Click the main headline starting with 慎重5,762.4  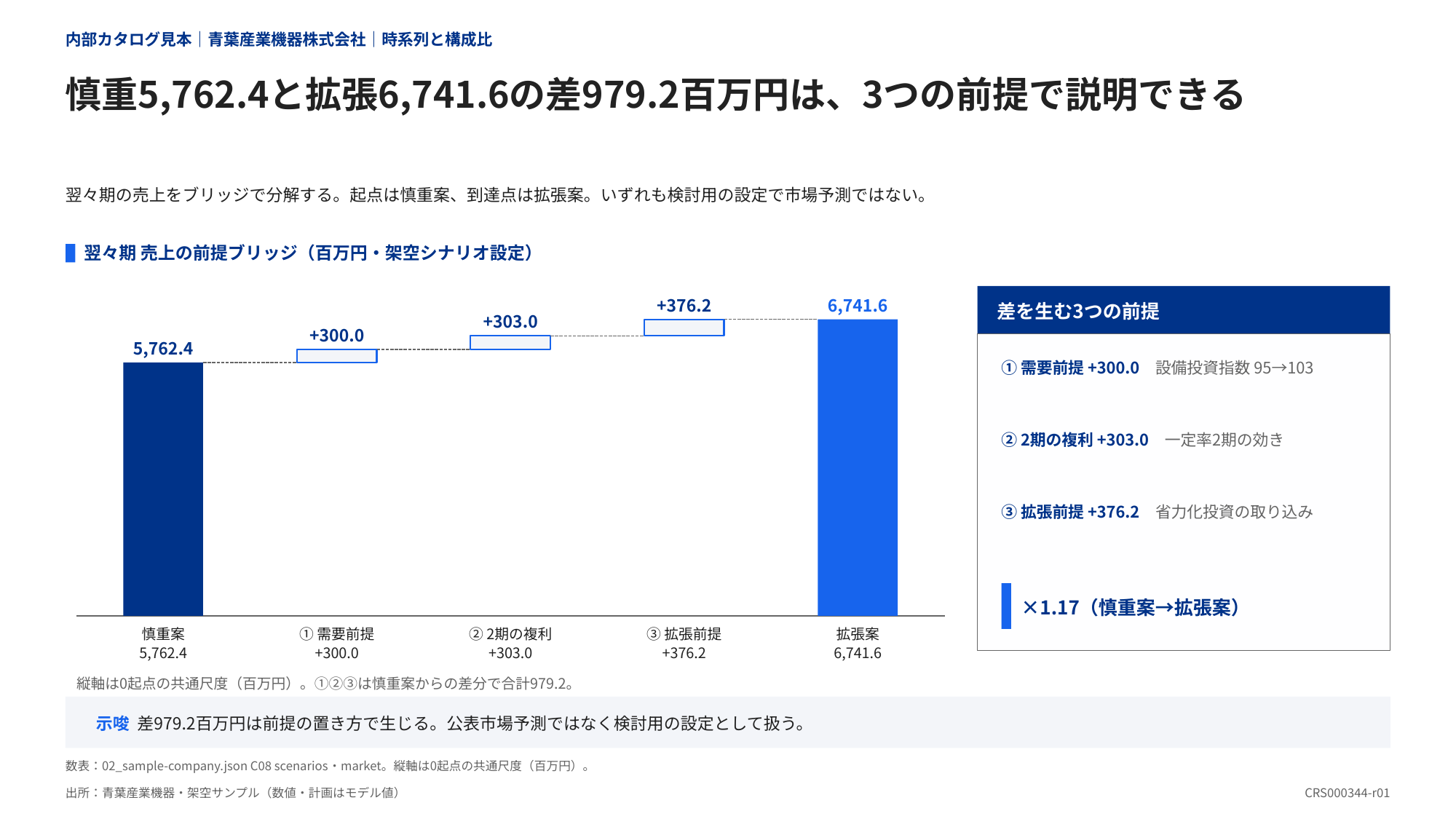[655, 95]
